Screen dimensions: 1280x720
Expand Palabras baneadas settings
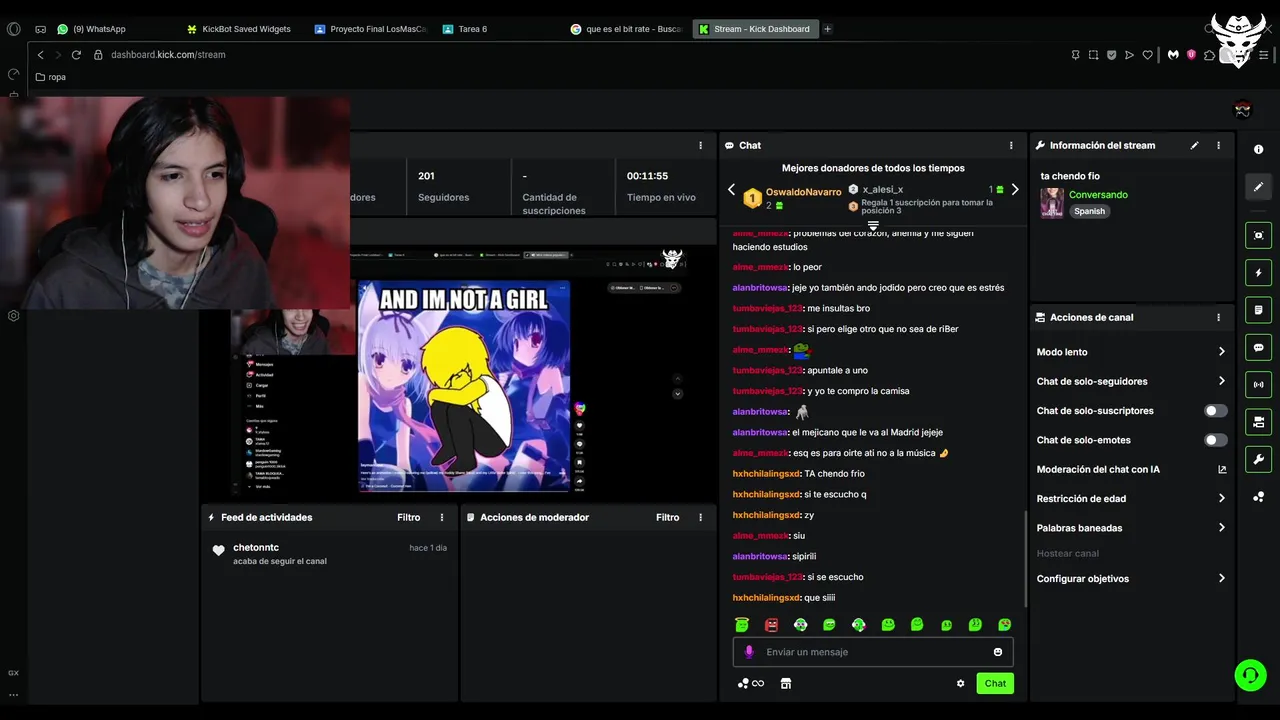point(1130,528)
